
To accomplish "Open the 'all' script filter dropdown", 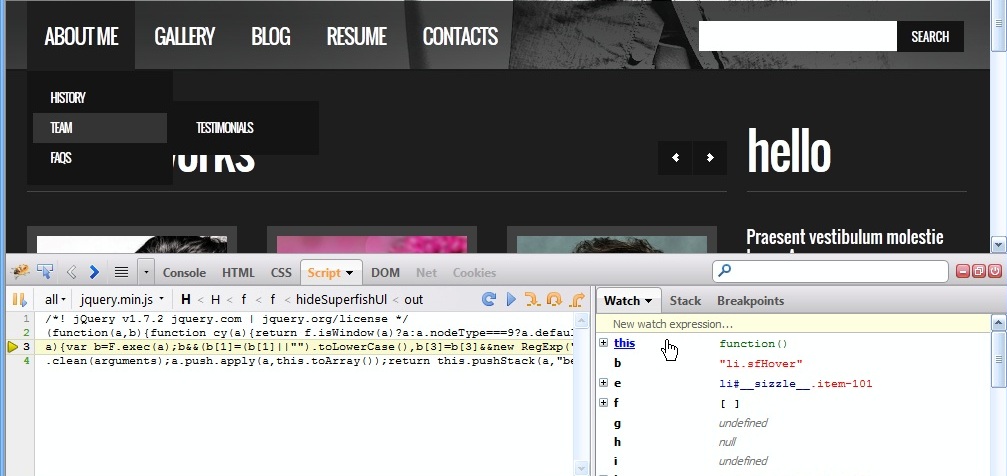I will [55, 299].
